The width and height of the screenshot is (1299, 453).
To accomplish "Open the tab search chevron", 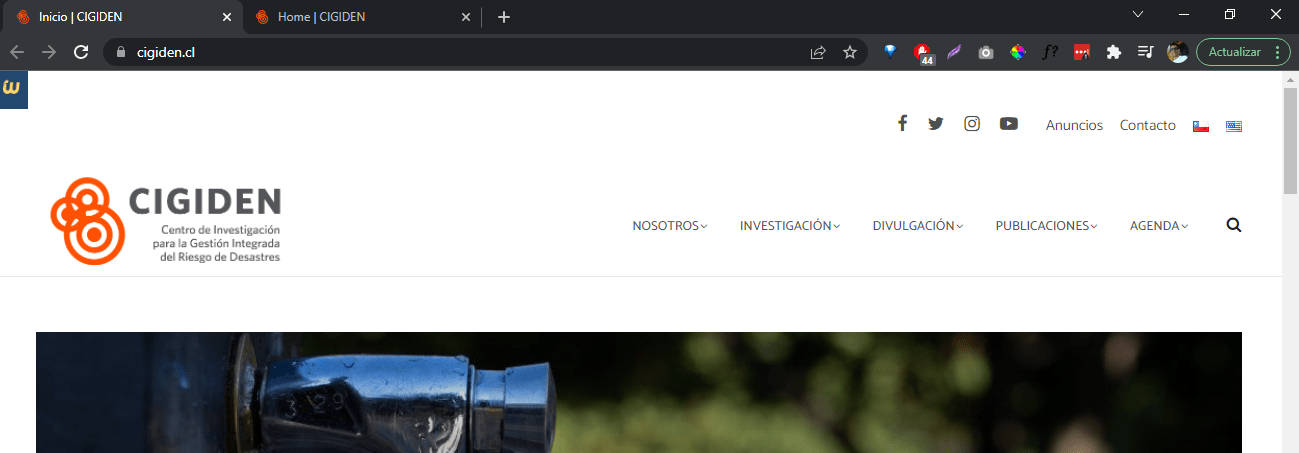I will pyautogui.click(x=1138, y=15).
